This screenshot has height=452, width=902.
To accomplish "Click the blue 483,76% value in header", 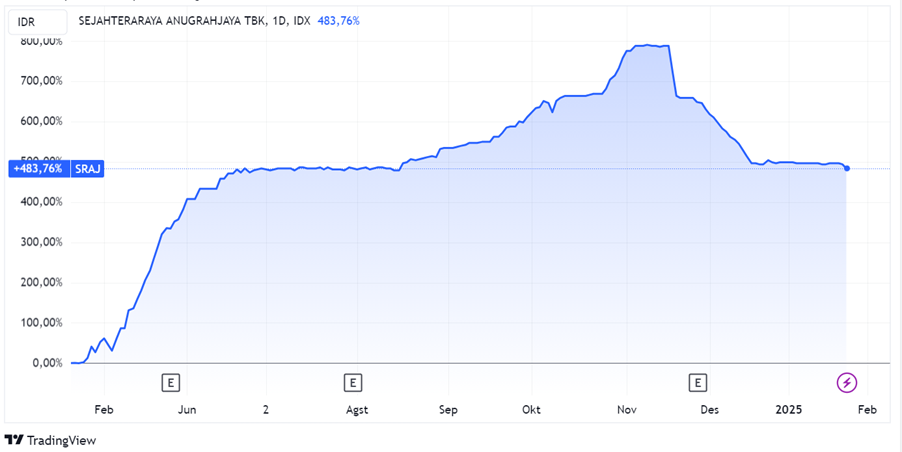I will click(338, 21).
